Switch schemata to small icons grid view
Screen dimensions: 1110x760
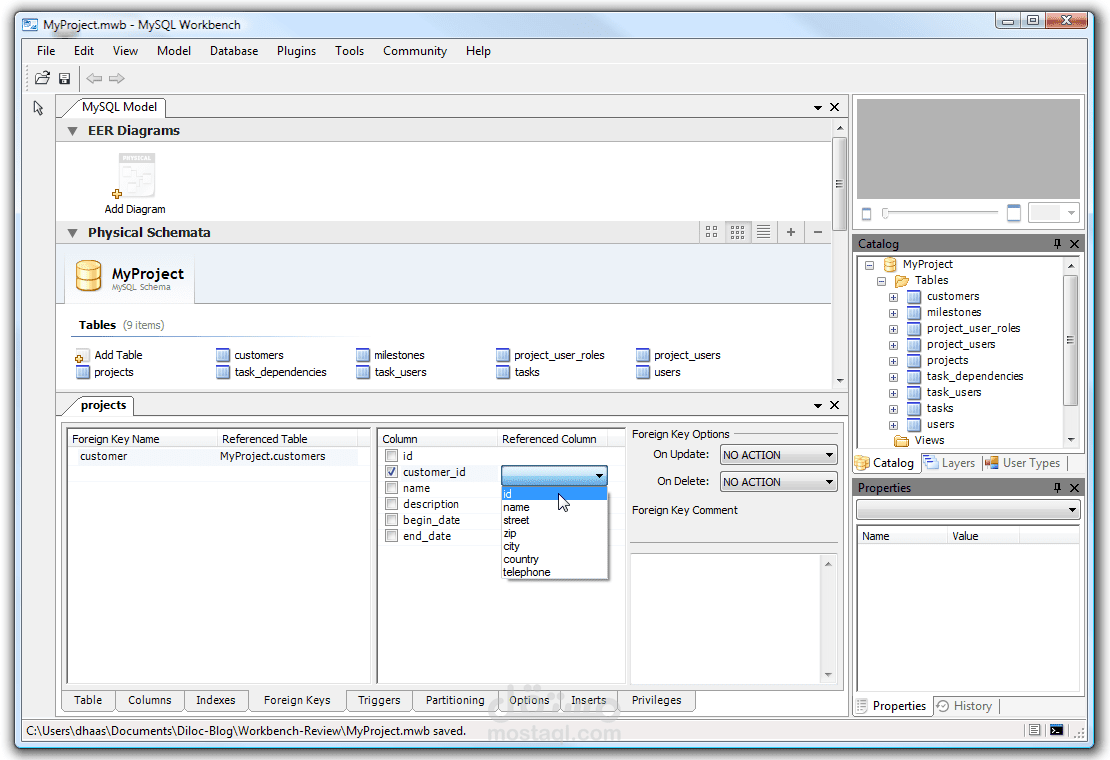(x=738, y=231)
